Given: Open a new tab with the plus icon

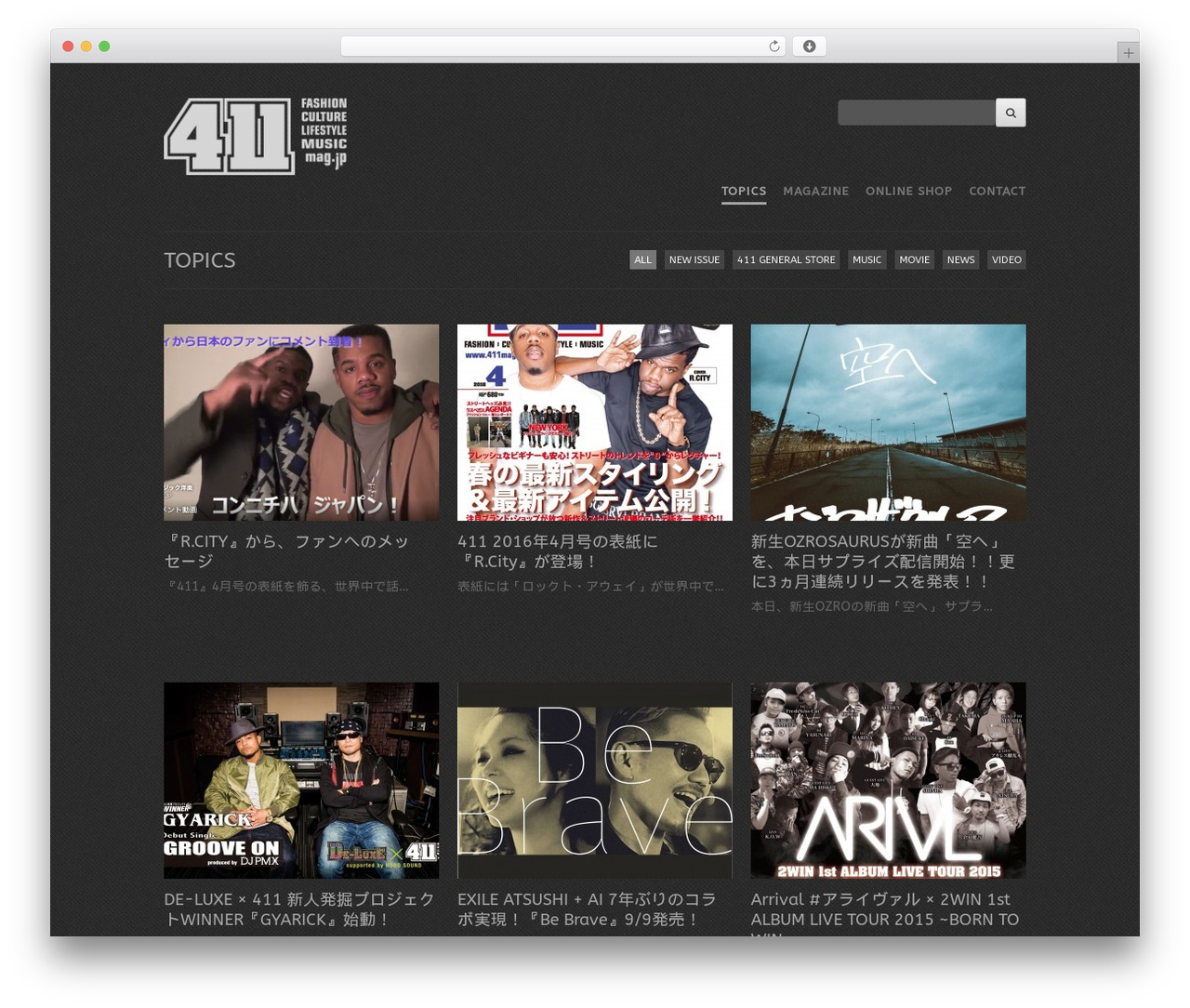Looking at the screenshot, I should point(1128,53).
